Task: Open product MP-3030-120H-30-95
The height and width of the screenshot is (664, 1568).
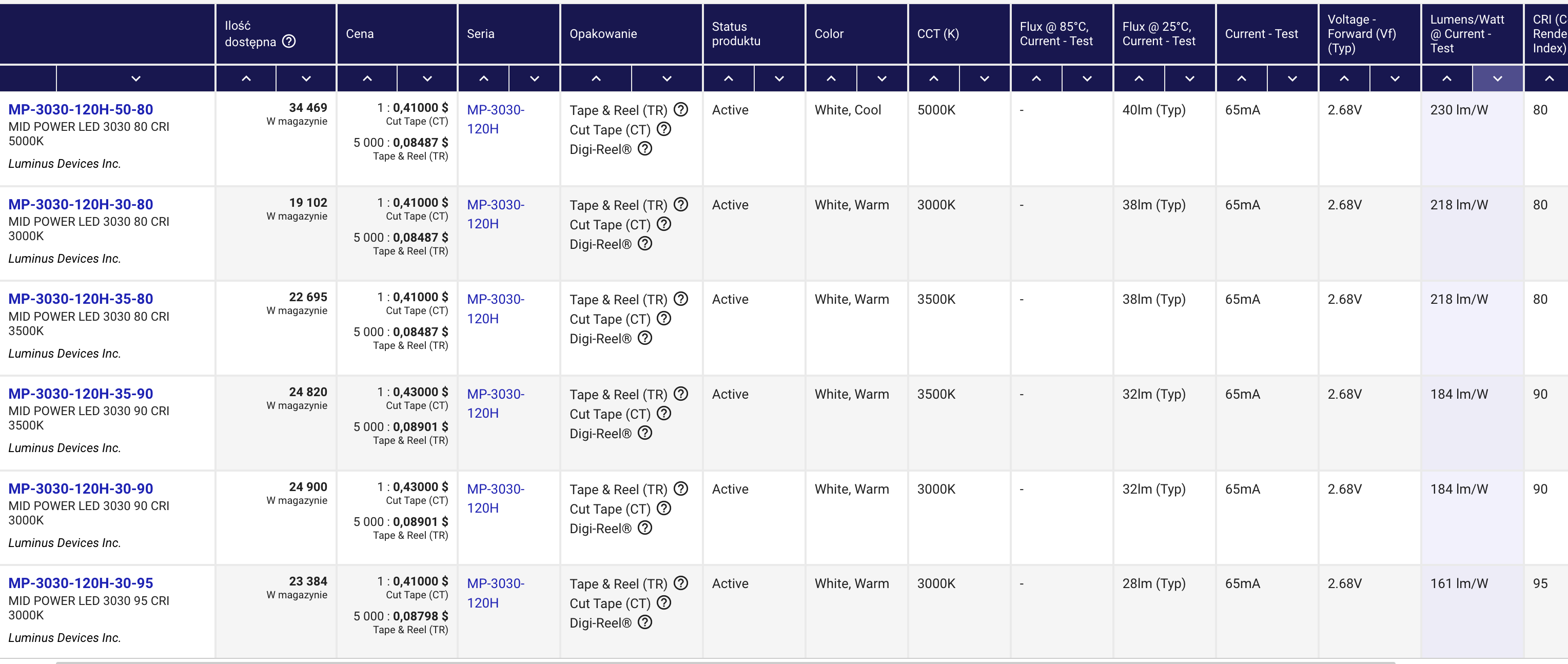Action: [x=81, y=583]
